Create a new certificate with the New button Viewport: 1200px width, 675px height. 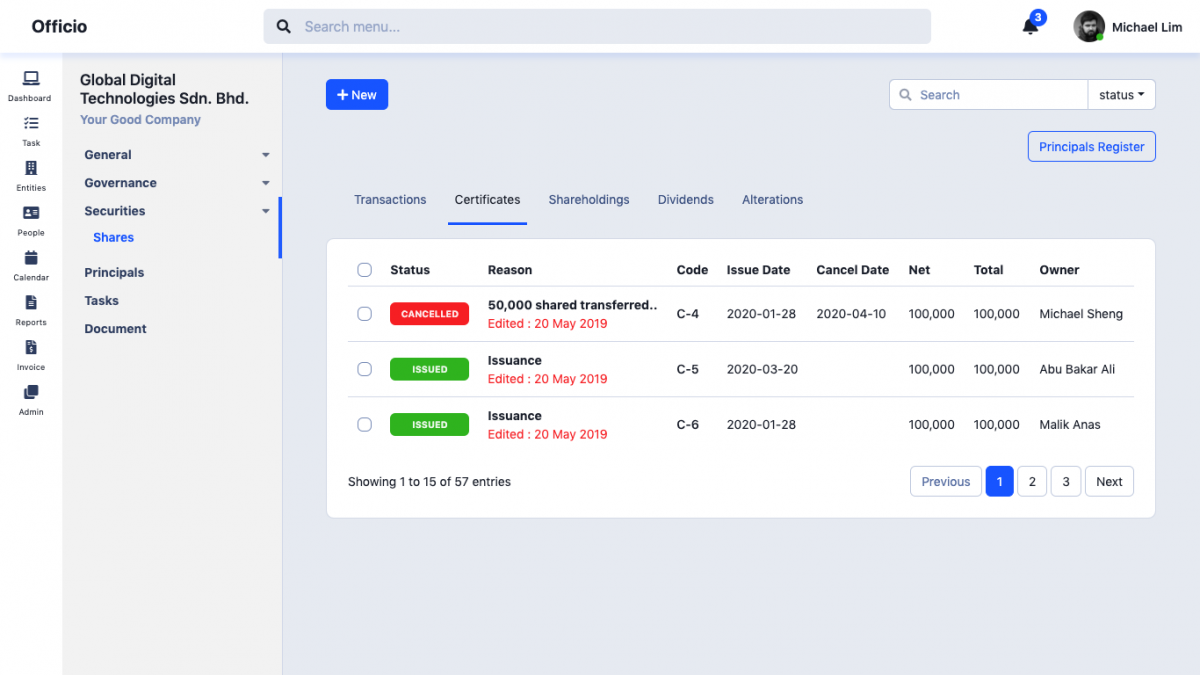click(x=356, y=94)
